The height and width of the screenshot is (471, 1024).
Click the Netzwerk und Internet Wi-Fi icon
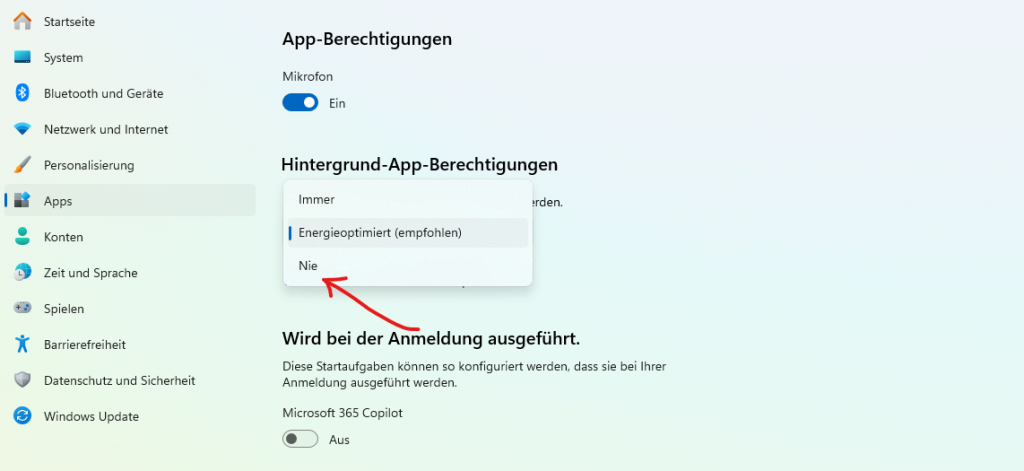(x=22, y=129)
